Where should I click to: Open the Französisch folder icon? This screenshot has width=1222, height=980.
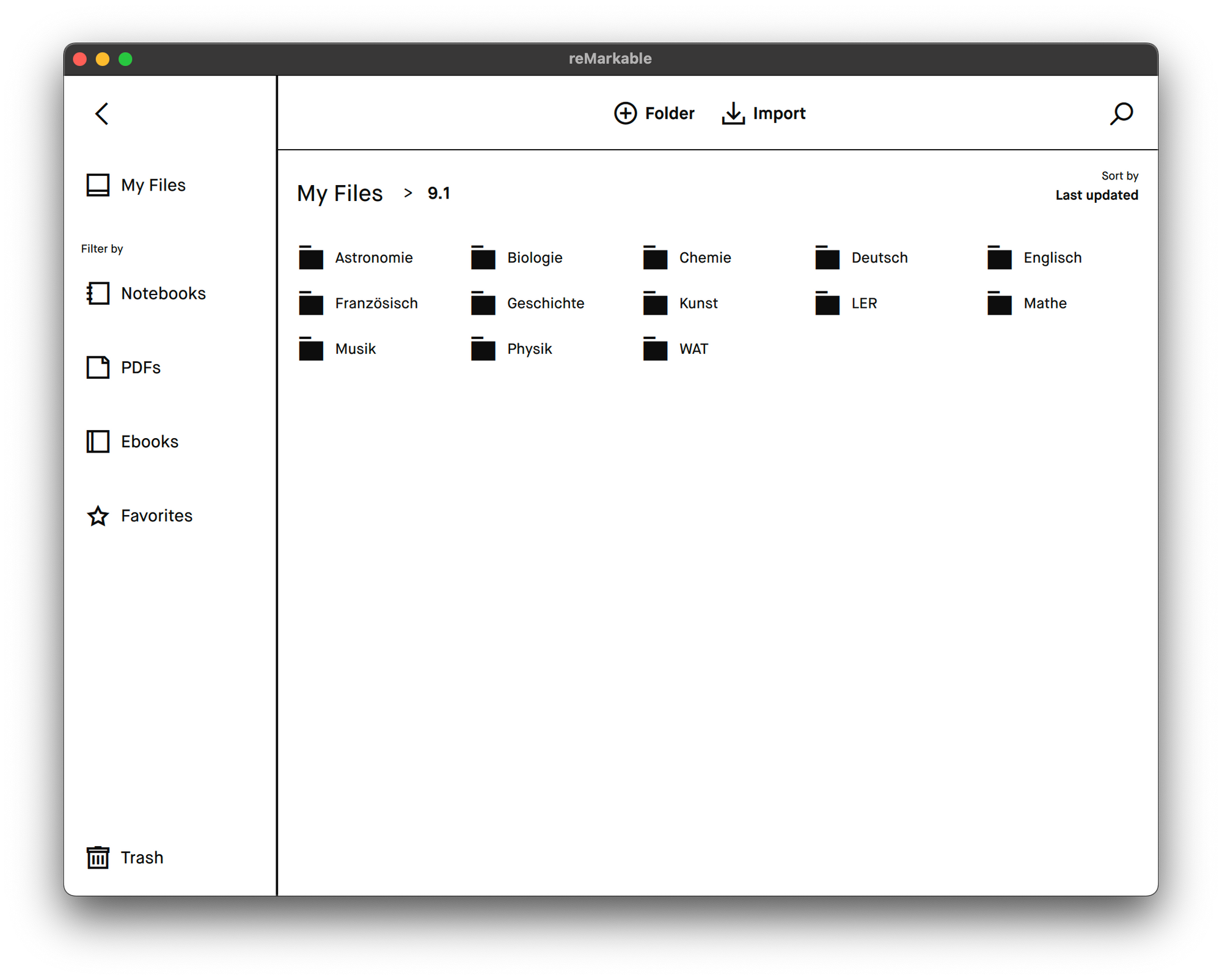(311, 303)
